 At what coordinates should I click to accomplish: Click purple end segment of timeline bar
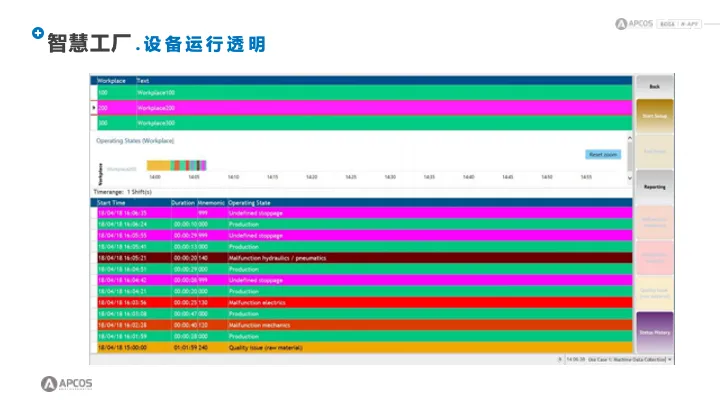coord(204,165)
